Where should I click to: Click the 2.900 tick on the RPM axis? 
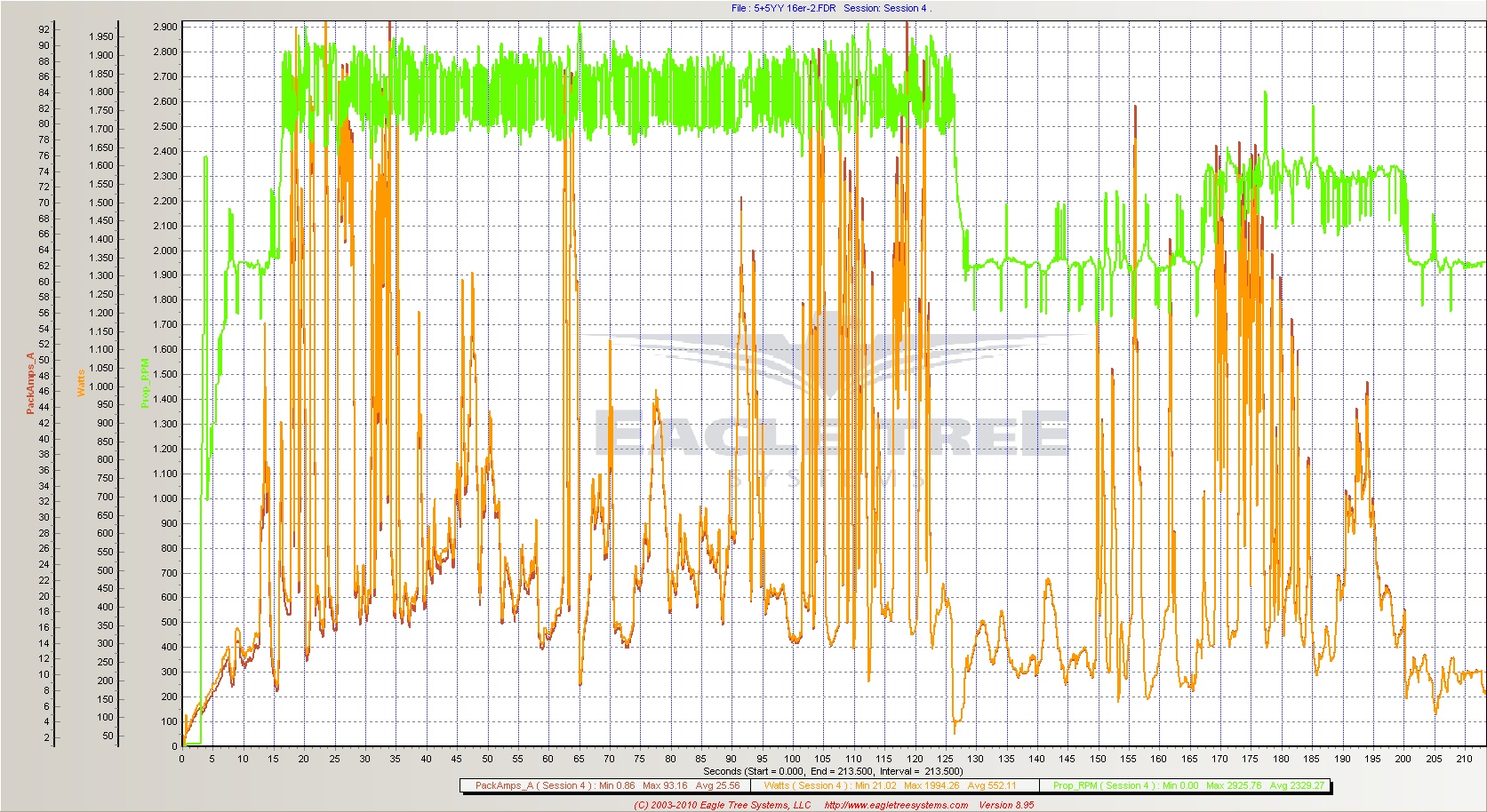pyautogui.click(x=165, y=27)
